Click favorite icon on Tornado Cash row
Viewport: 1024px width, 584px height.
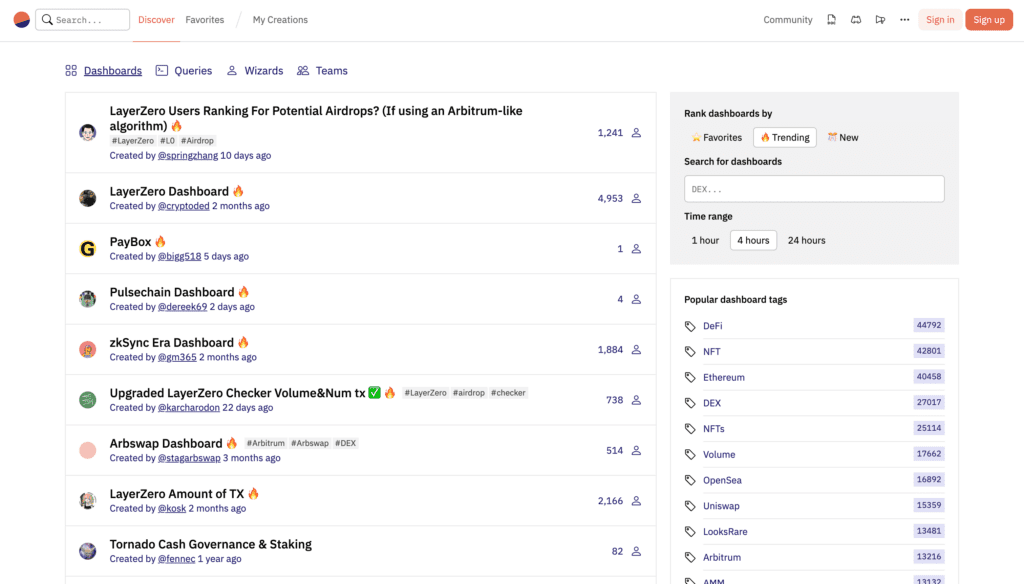click(636, 551)
